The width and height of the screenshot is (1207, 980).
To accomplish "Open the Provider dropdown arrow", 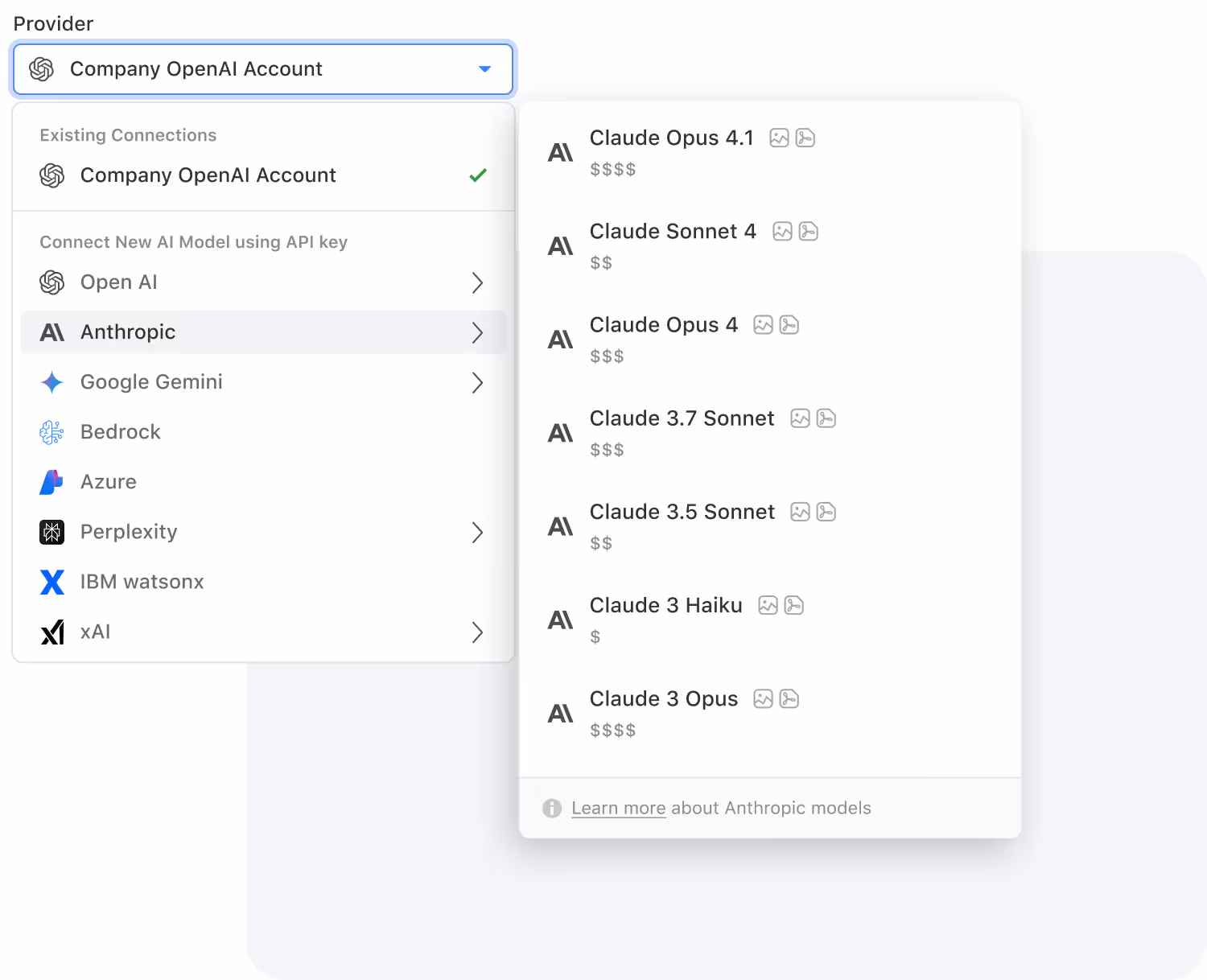I will [484, 69].
